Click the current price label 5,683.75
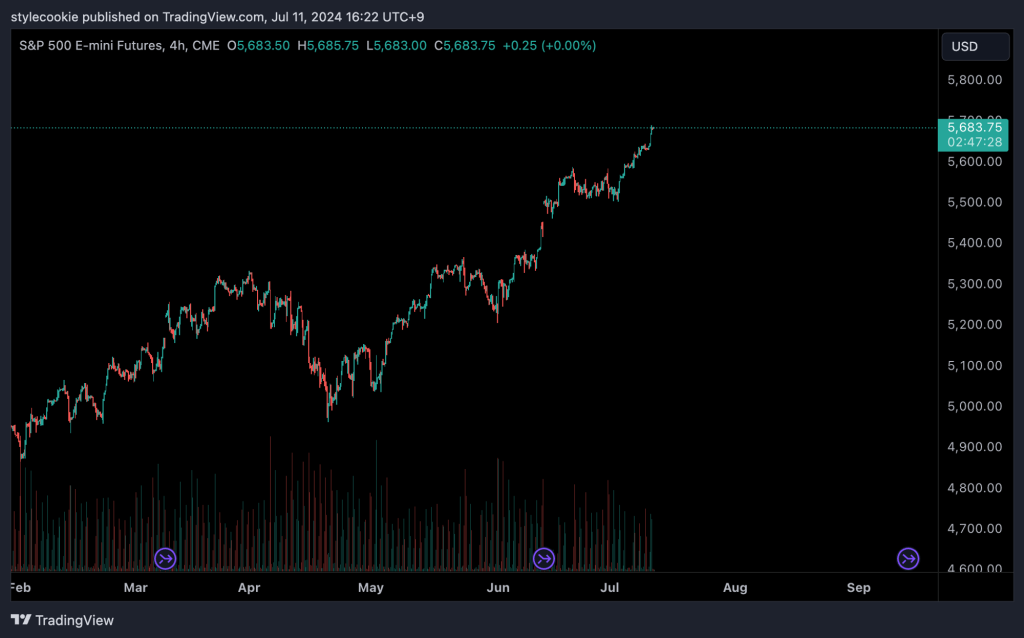1024x638 pixels. [974, 127]
